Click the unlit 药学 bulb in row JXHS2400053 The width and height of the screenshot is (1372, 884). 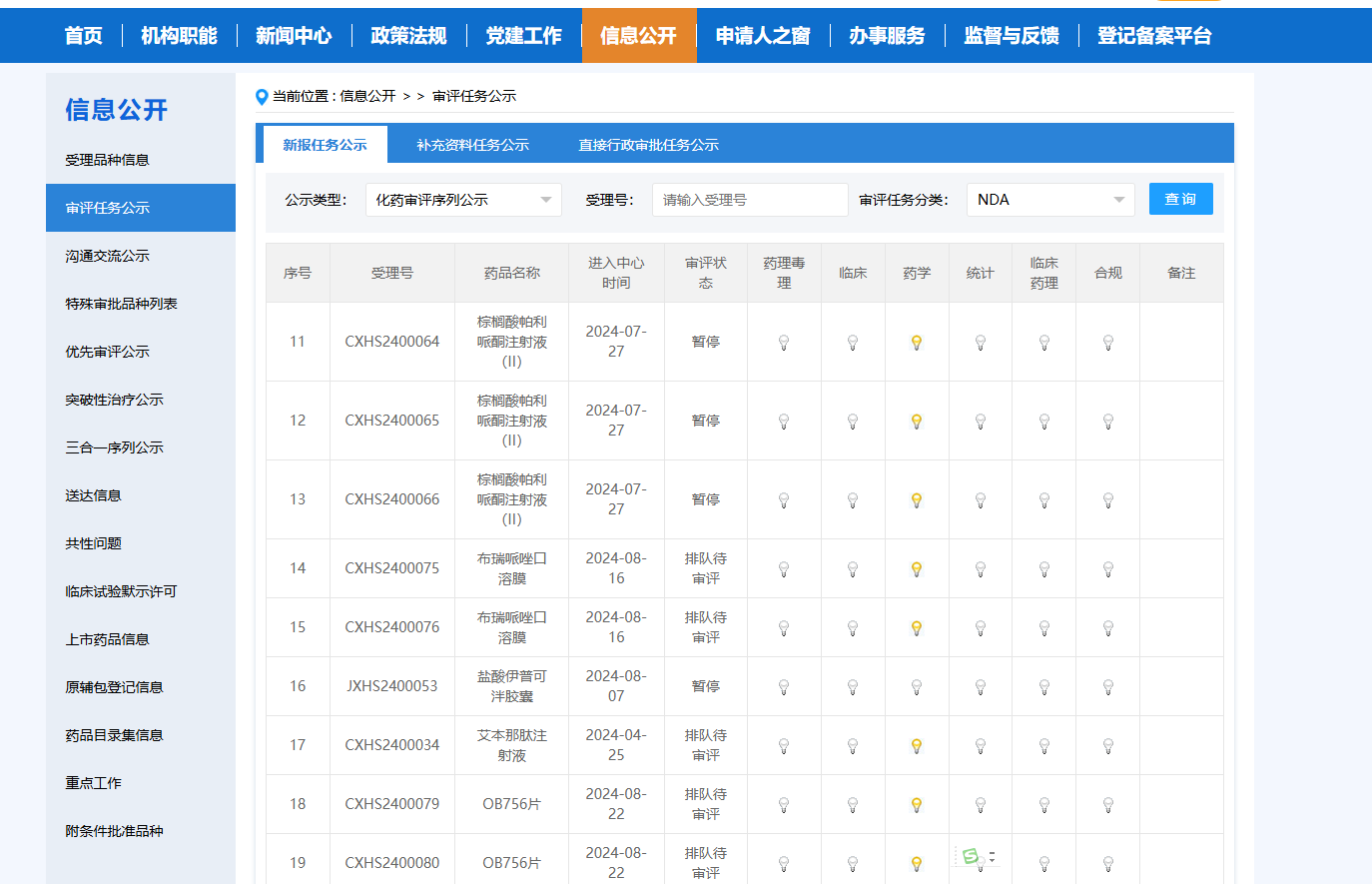pyautogui.click(x=917, y=687)
